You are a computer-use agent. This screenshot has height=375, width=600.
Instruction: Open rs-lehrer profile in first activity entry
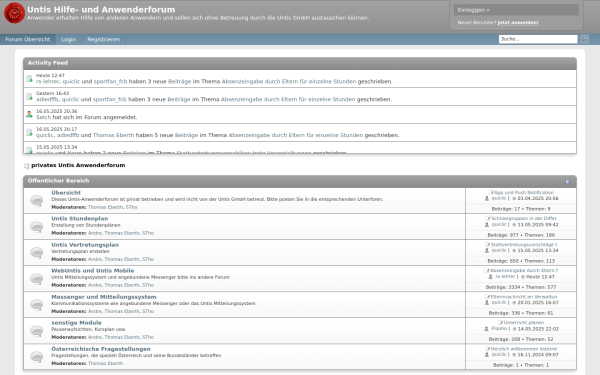(47, 82)
